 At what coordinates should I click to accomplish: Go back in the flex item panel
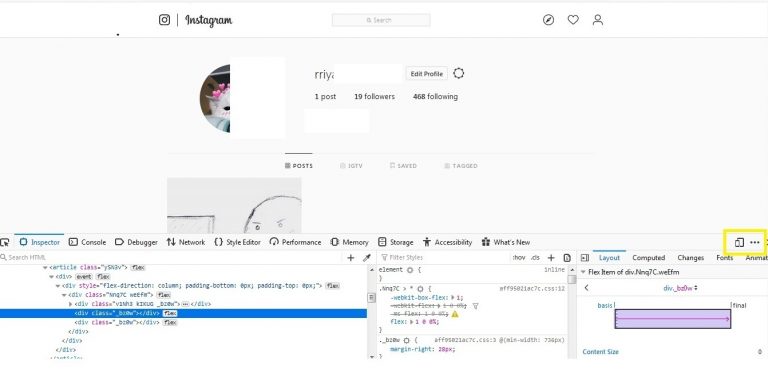[x=586, y=288]
